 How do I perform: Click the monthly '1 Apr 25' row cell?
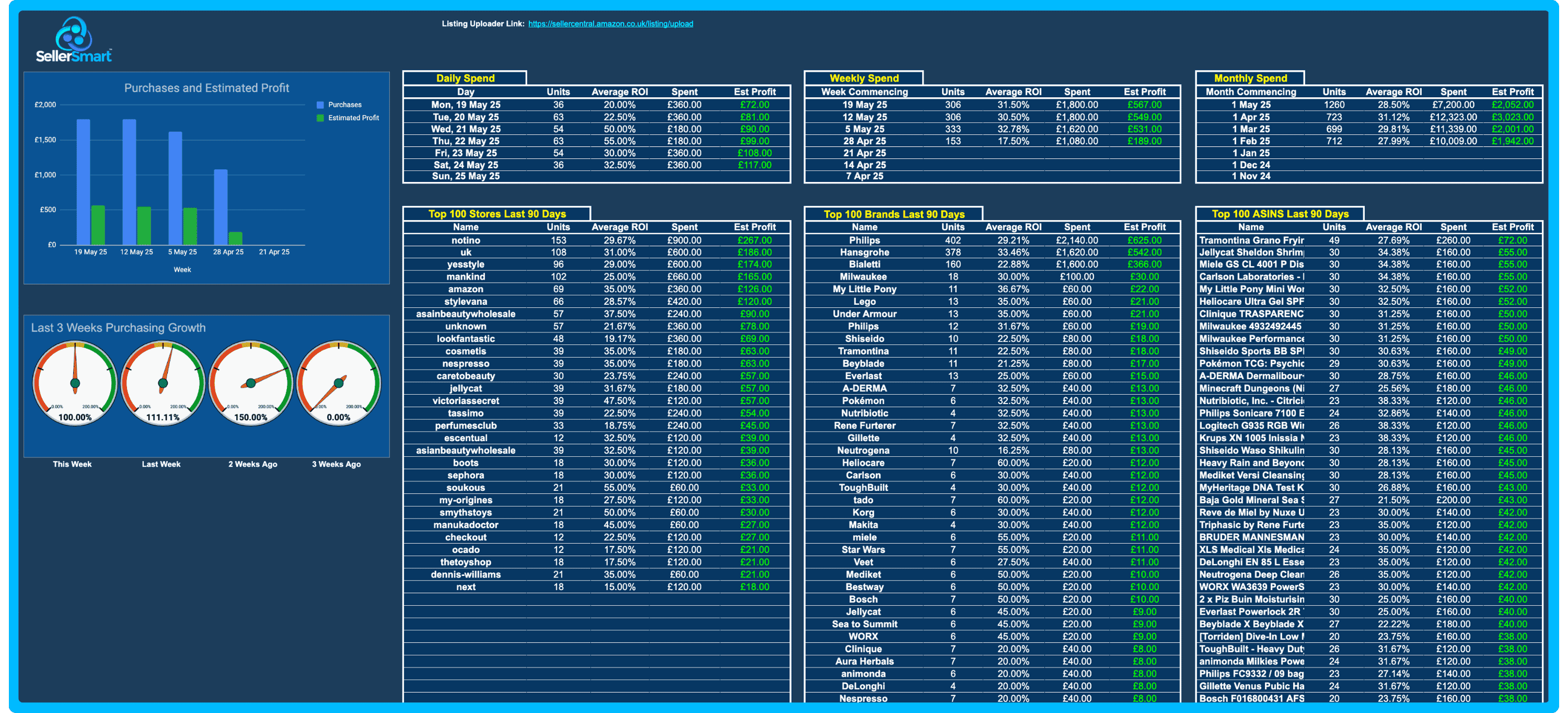[x=1251, y=117]
